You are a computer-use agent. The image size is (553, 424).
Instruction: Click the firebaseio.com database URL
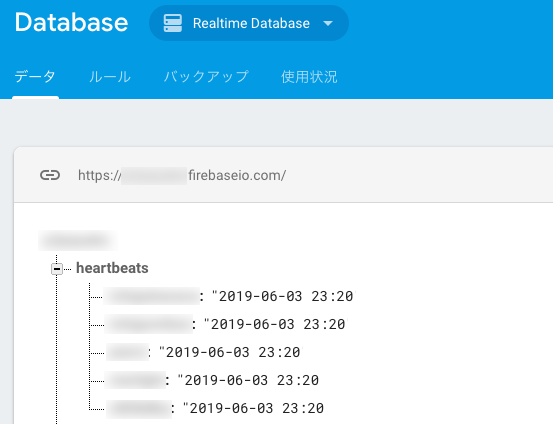(x=182, y=175)
